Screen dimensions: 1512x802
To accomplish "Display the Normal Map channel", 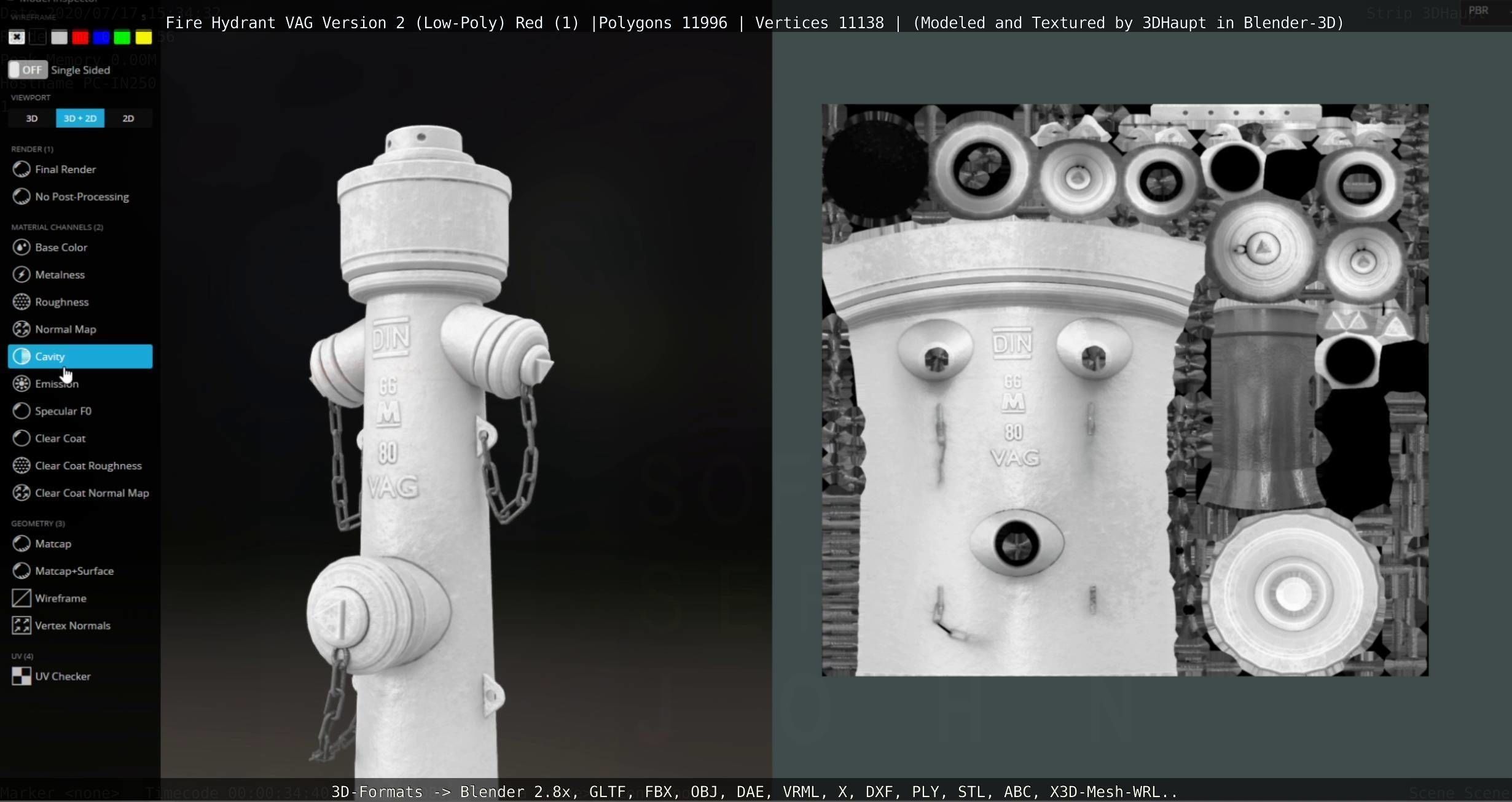I will (x=54, y=329).
